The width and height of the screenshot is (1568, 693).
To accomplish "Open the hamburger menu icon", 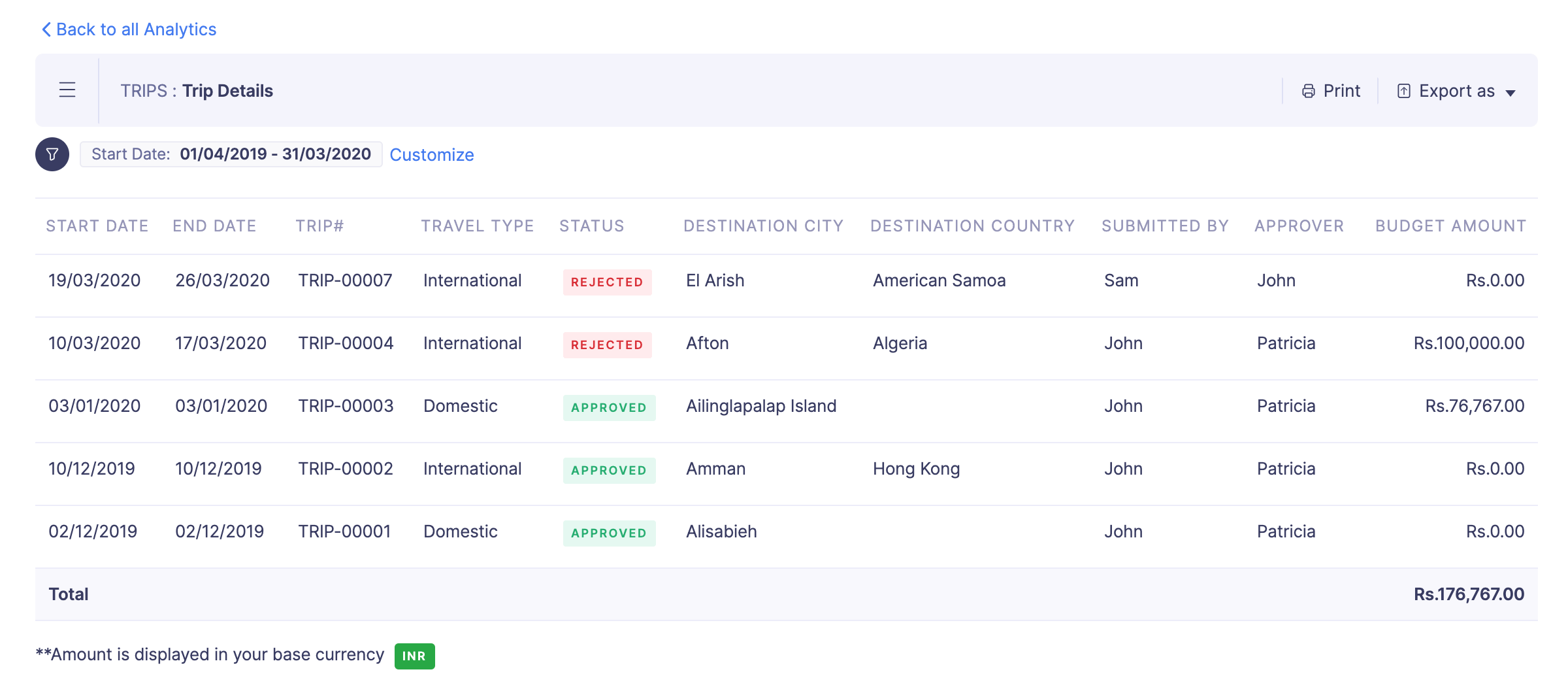I will [x=67, y=90].
